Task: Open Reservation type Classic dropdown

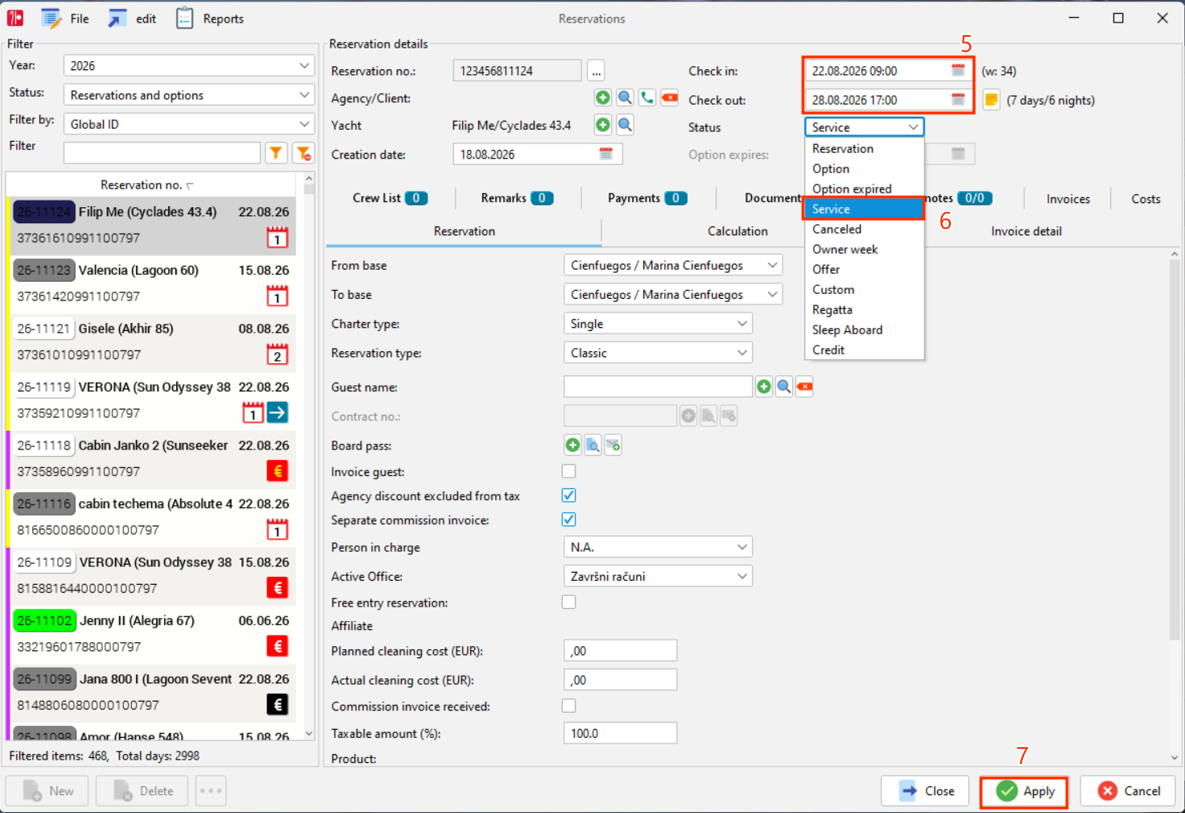Action: (657, 353)
